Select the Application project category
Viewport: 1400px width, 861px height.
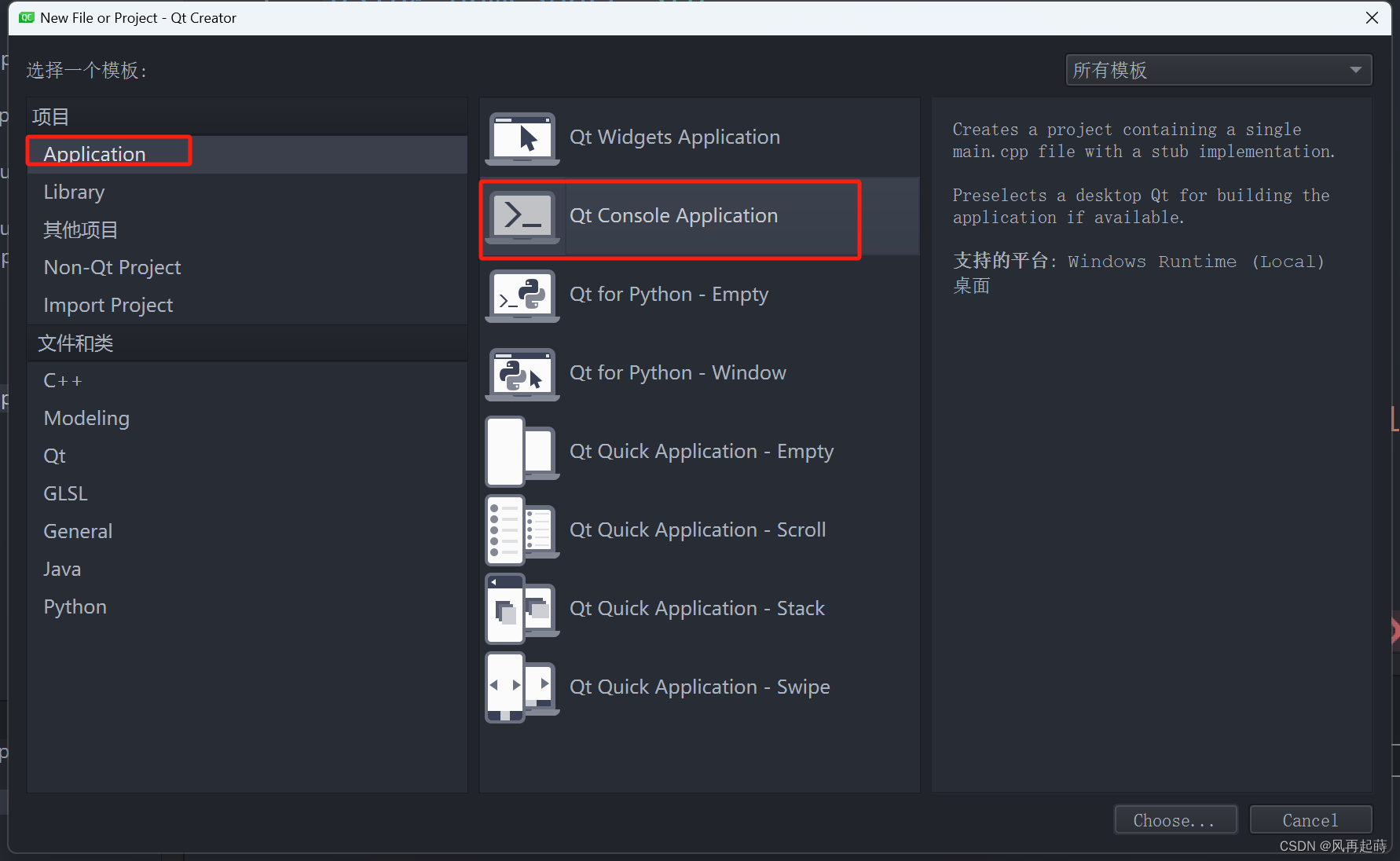tap(247, 154)
